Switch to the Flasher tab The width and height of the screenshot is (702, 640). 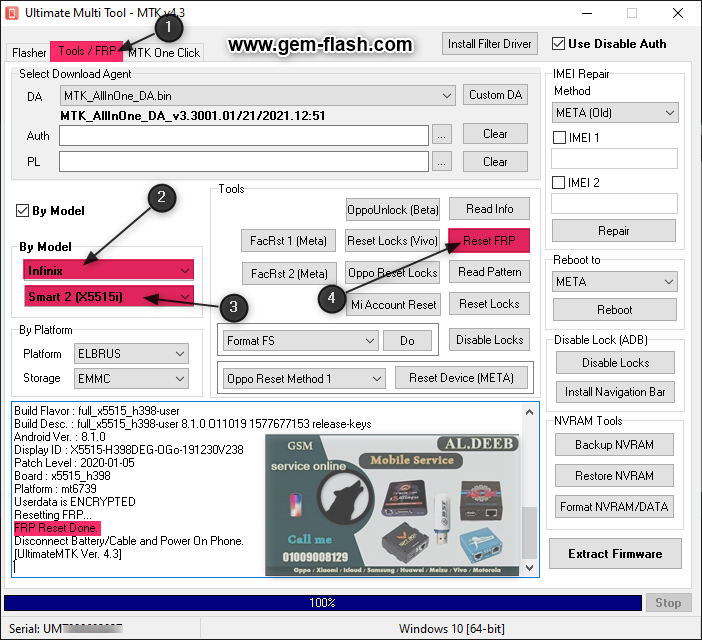[29, 53]
